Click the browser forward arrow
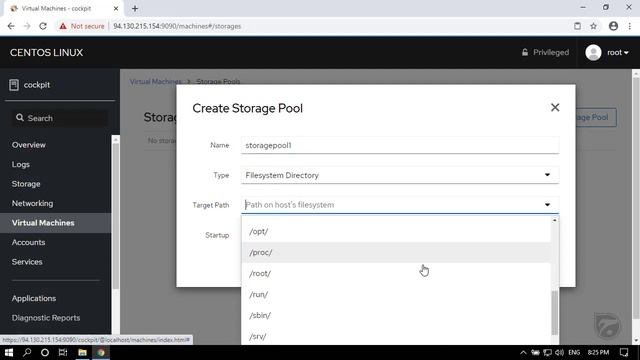The height and width of the screenshot is (360, 640). 27,26
